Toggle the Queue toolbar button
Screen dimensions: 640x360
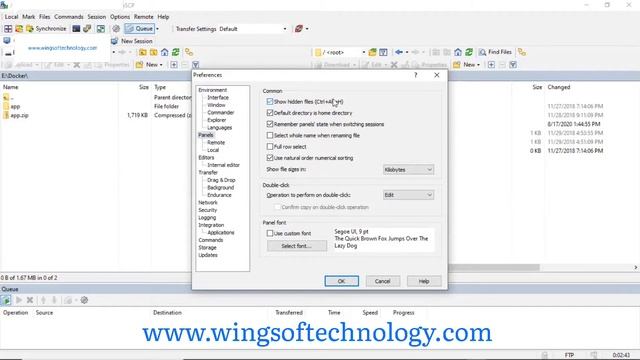point(140,29)
